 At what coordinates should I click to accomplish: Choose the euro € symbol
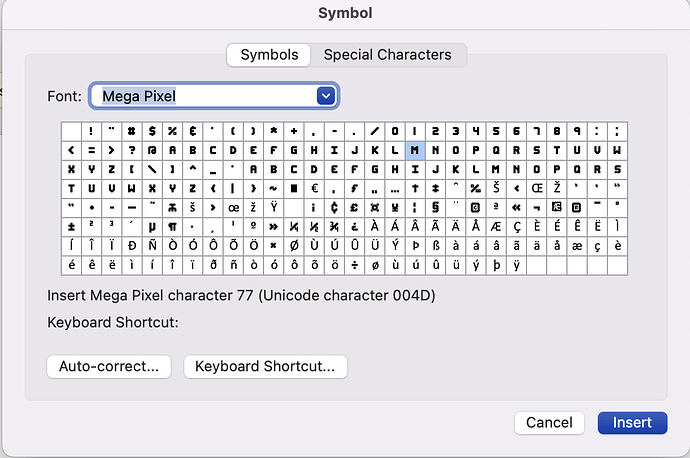pos(313,187)
